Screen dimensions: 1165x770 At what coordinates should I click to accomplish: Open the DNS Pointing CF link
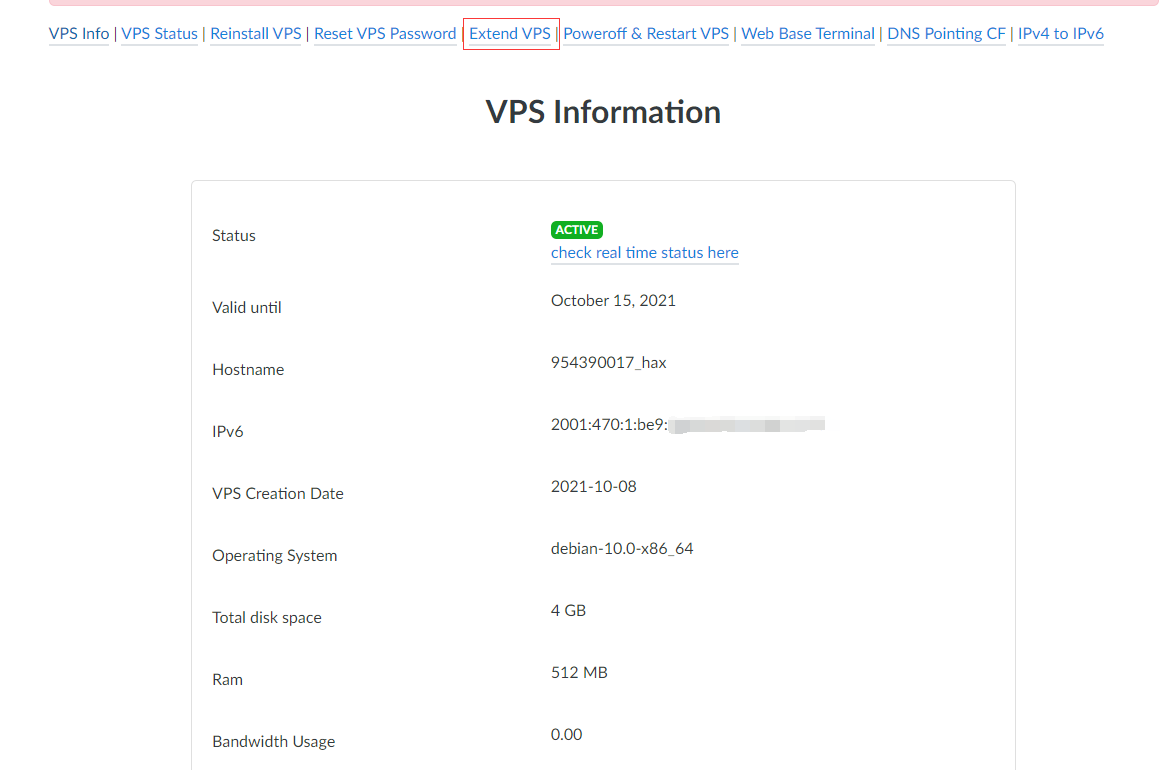click(946, 34)
